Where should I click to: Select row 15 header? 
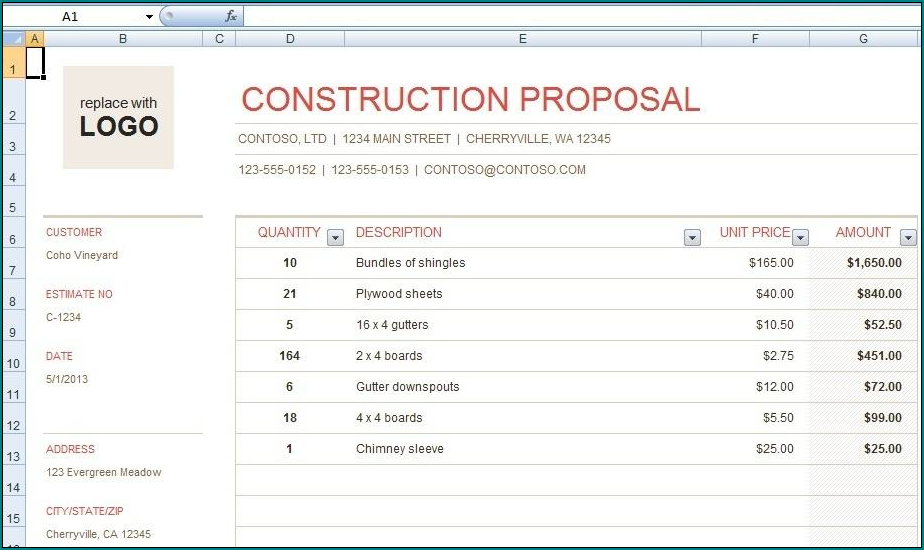click(x=14, y=512)
